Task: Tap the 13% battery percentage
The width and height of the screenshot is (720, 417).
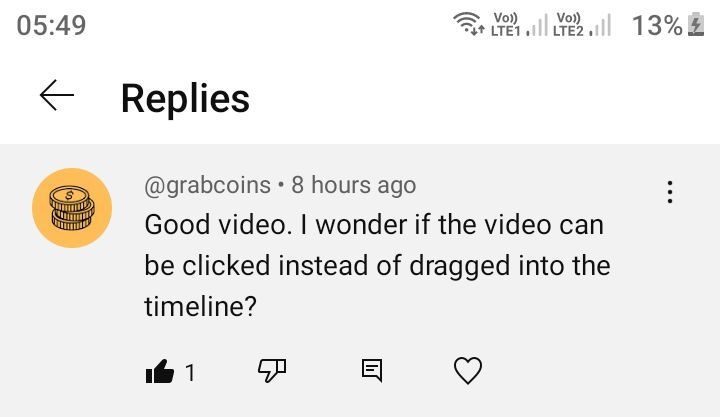Action: pyautogui.click(x=656, y=26)
